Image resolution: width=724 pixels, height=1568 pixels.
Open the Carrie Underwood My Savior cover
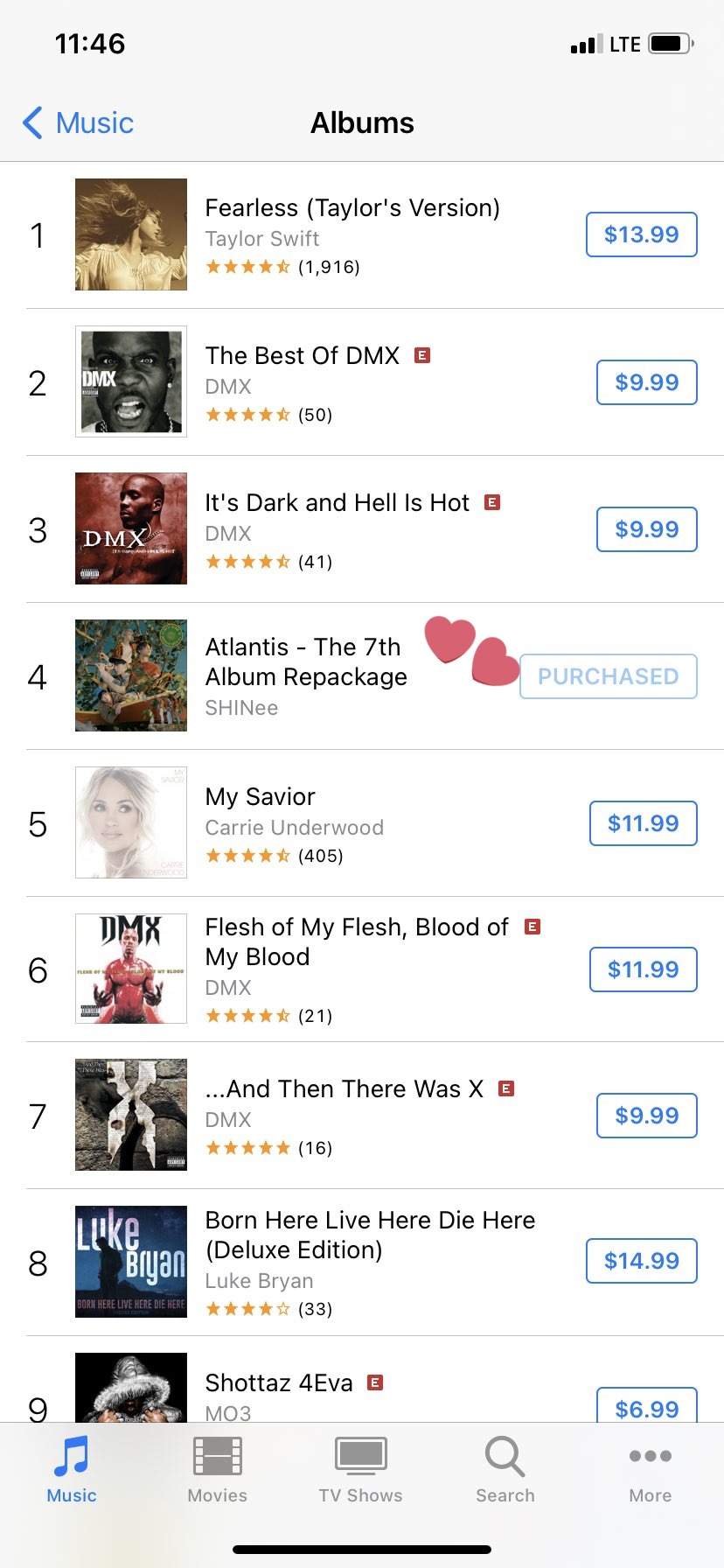131,822
